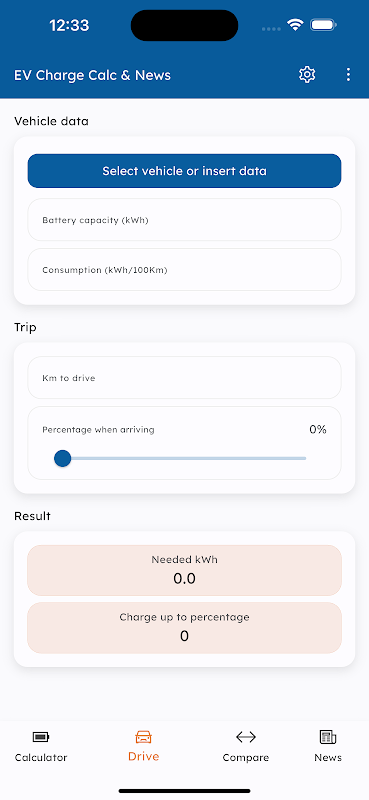Switch to the Calculator tab label
The image size is (369, 800).
pyautogui.click(x=41, y=758)
